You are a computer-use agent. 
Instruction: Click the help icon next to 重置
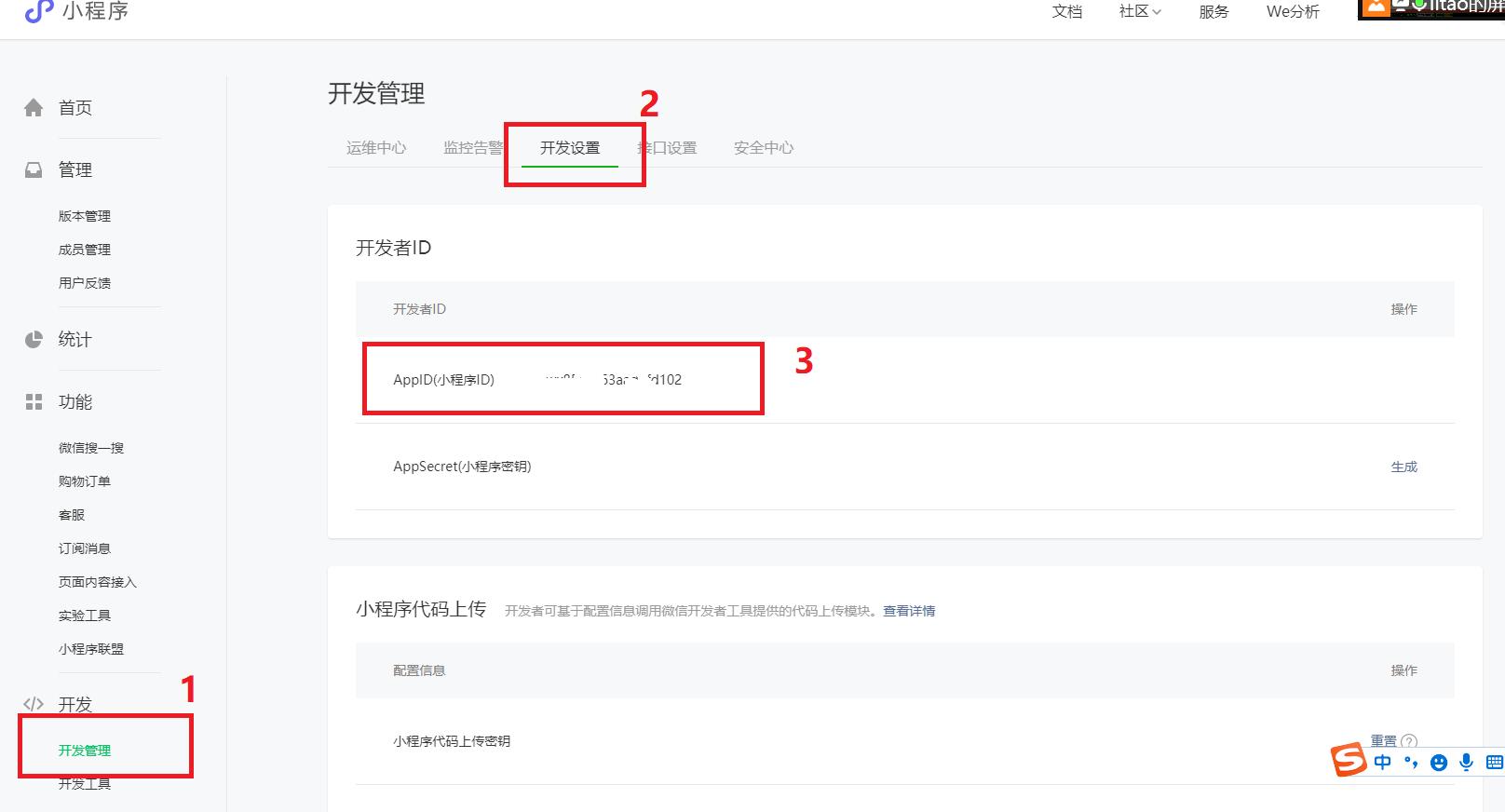(1409, 741)
